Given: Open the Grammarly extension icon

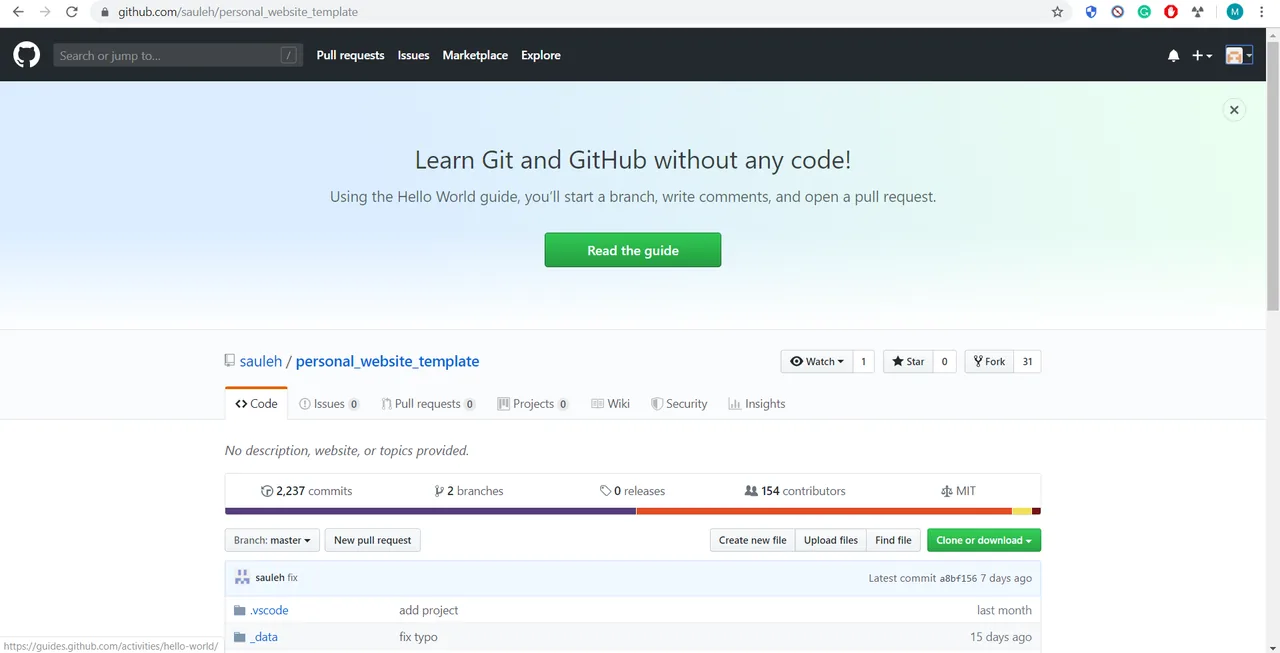Looking at the screenshot, I should click(1144, 12).
